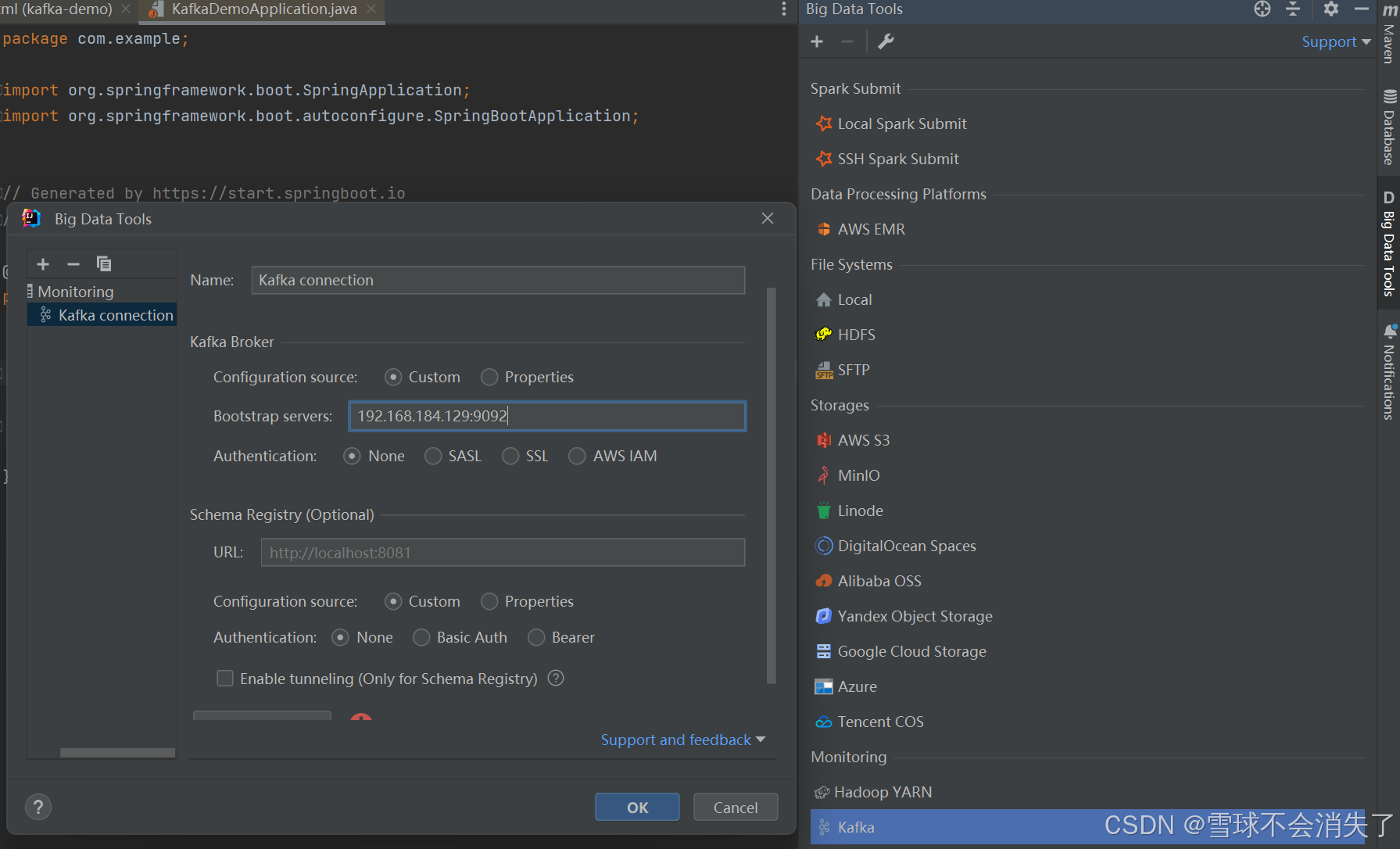Click the collapse all icon in panel header
Viewport: 1400px width, 849px height.
(x=1293, y=9)
